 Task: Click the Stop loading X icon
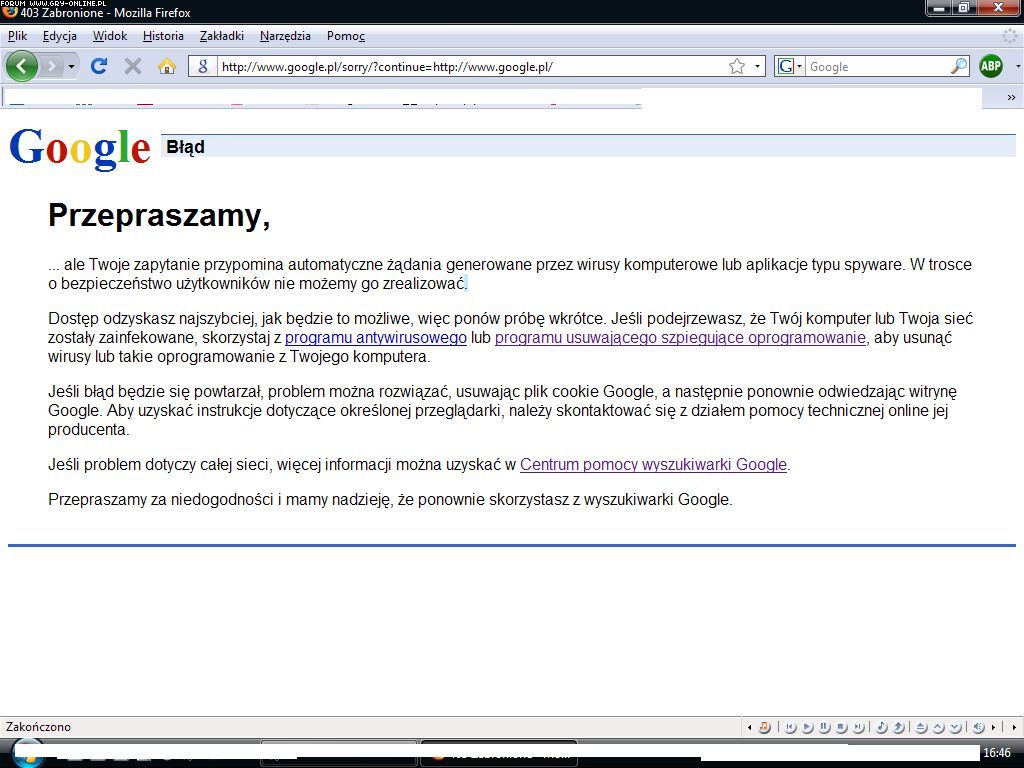point(133,66)
